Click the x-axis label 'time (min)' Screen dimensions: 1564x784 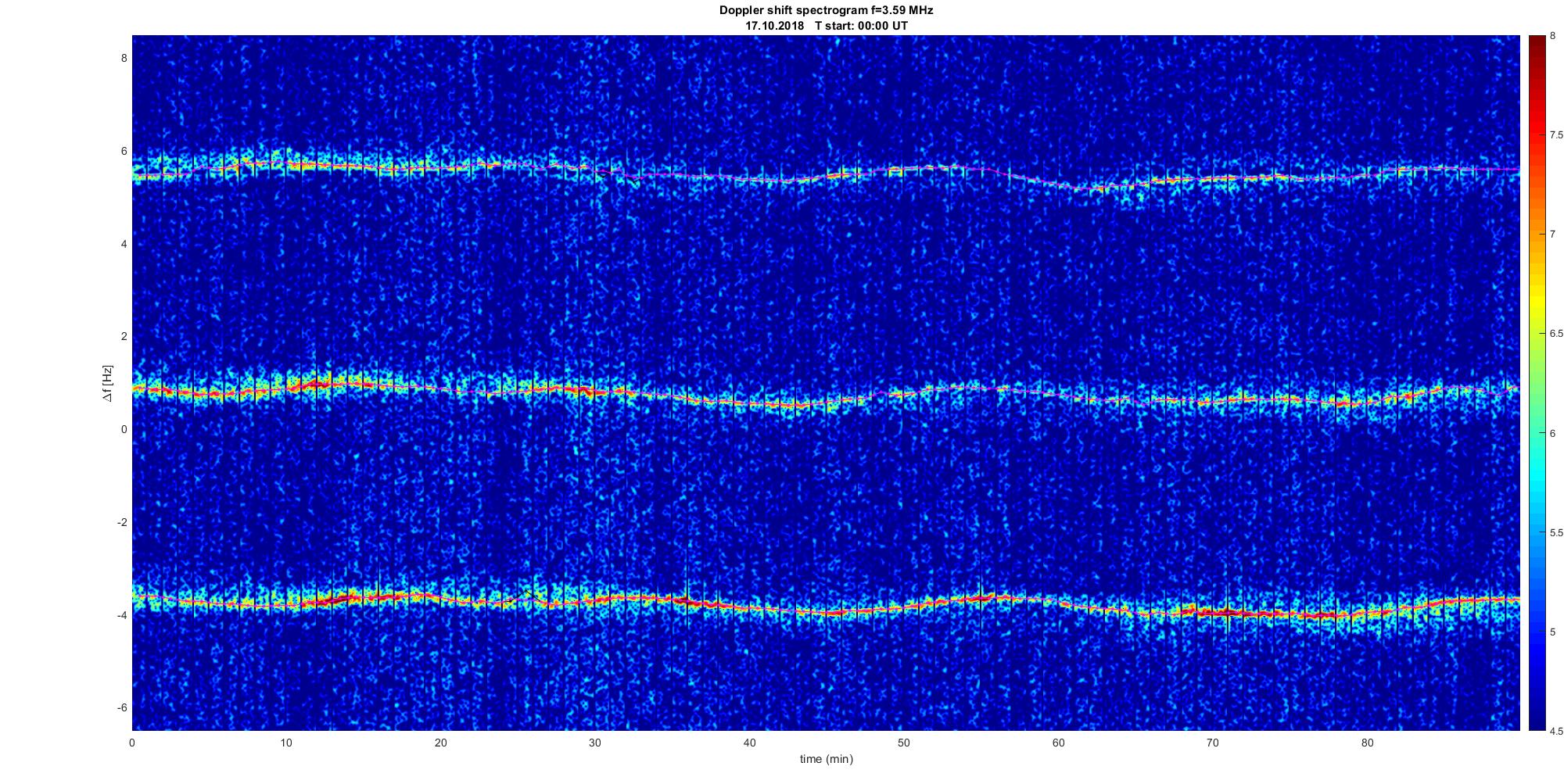(x=826, y=759)
